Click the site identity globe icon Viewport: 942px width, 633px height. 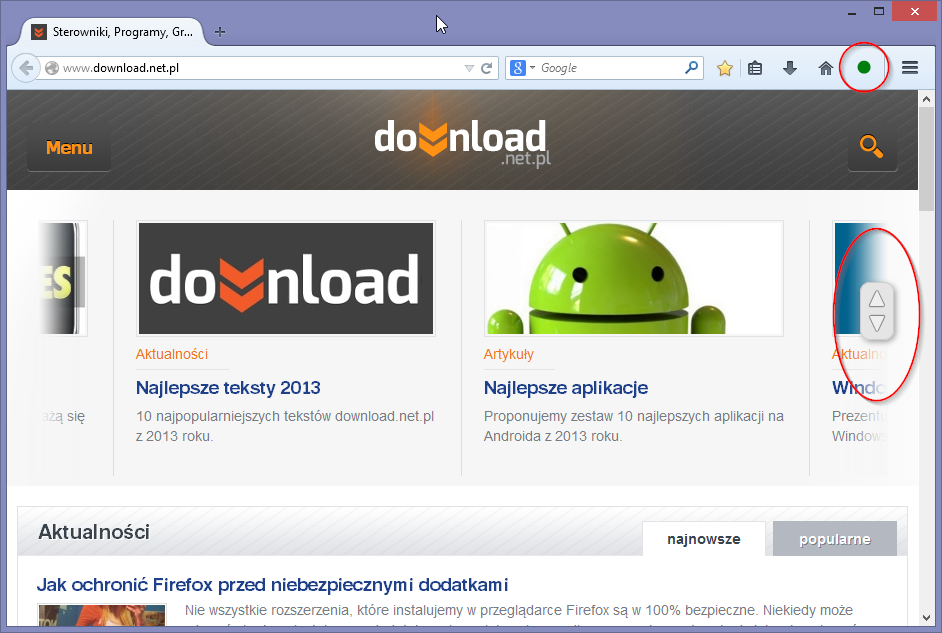point(52,68)
